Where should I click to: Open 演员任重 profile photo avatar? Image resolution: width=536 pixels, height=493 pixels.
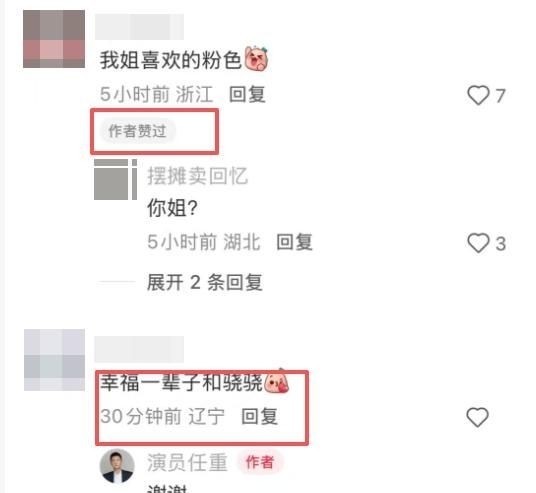coord(117,466)
